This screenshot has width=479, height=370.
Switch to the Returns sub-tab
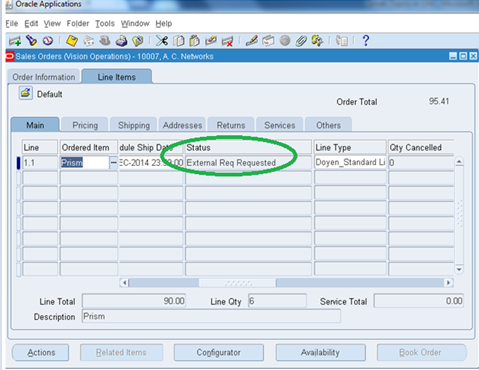231,125
